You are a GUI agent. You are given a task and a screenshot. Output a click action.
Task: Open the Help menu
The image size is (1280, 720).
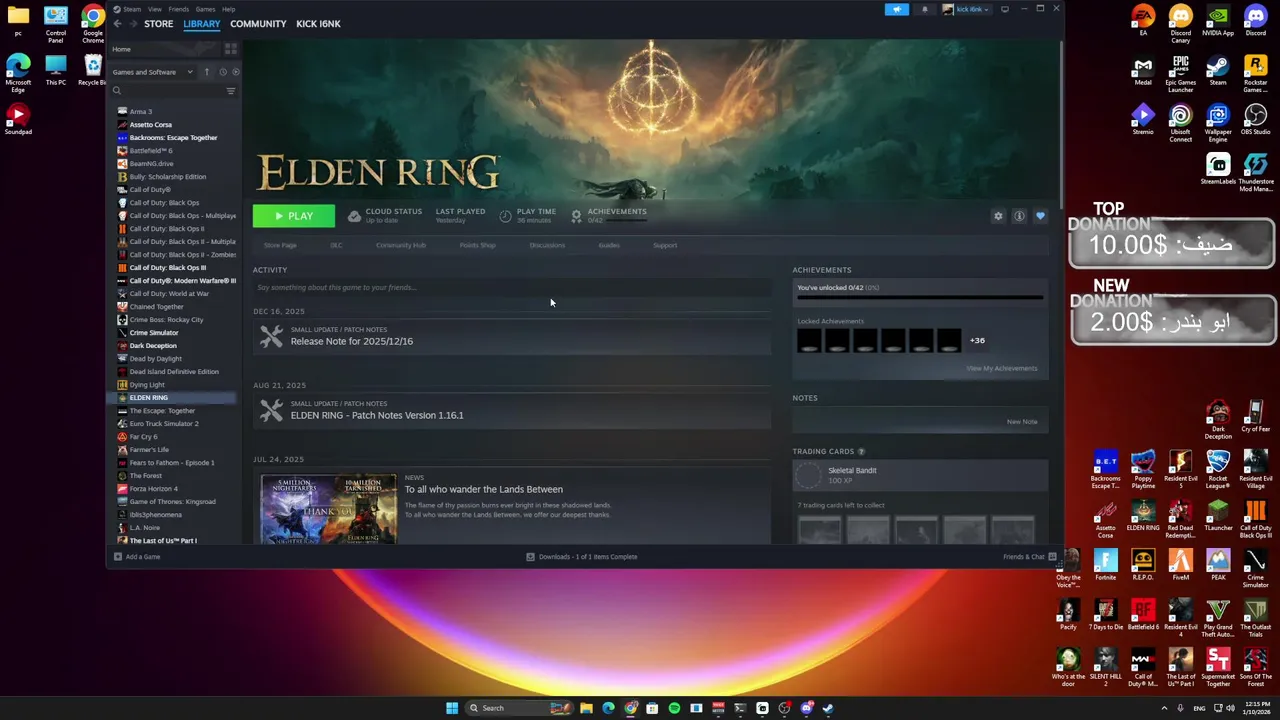pos(228,9)
